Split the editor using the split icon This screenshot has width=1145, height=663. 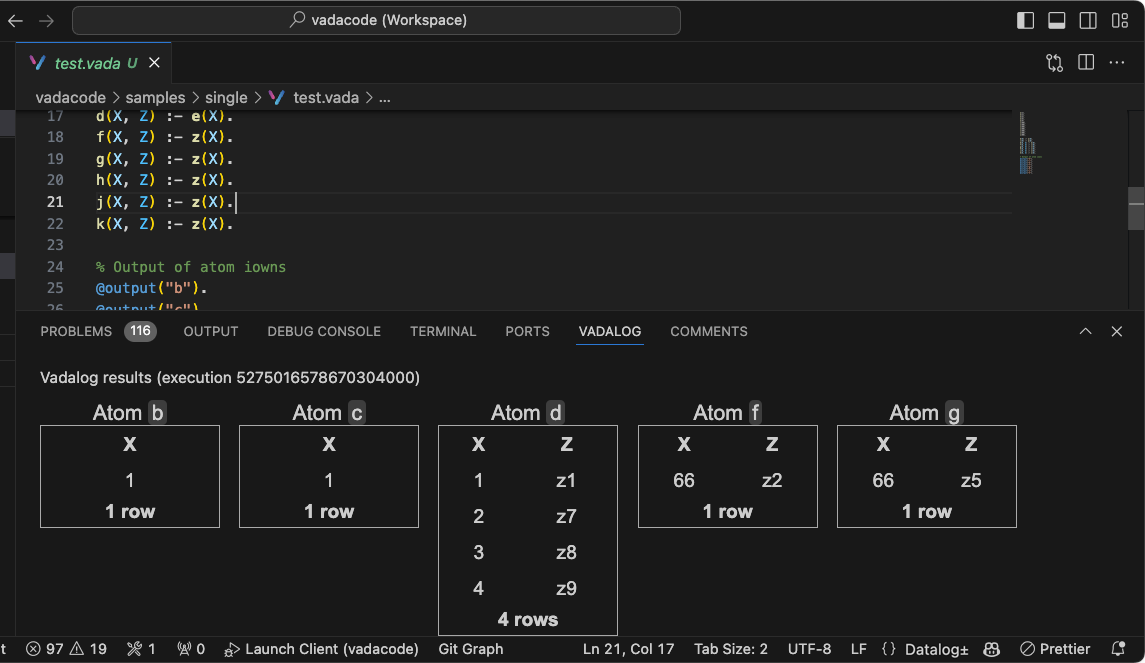1085,62
